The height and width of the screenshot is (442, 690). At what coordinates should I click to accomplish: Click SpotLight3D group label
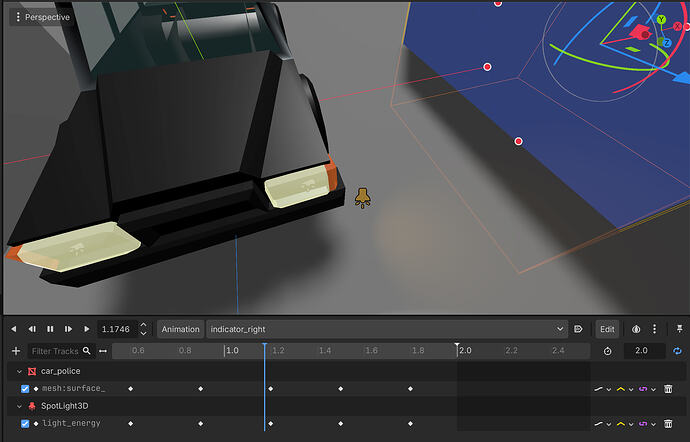(65, 406)
